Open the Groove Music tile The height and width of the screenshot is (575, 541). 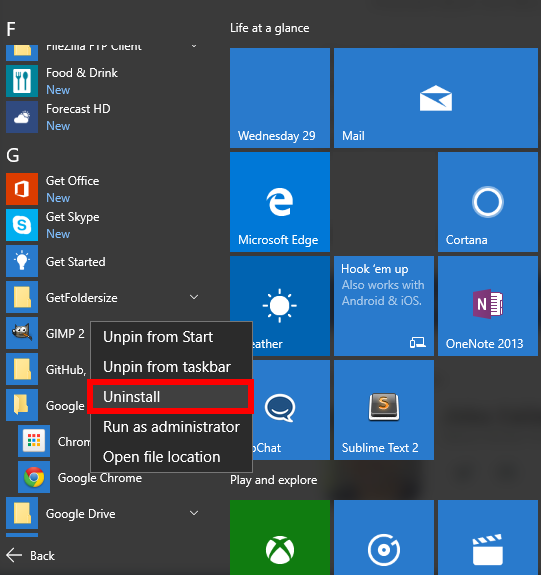[x=384, y=537]
